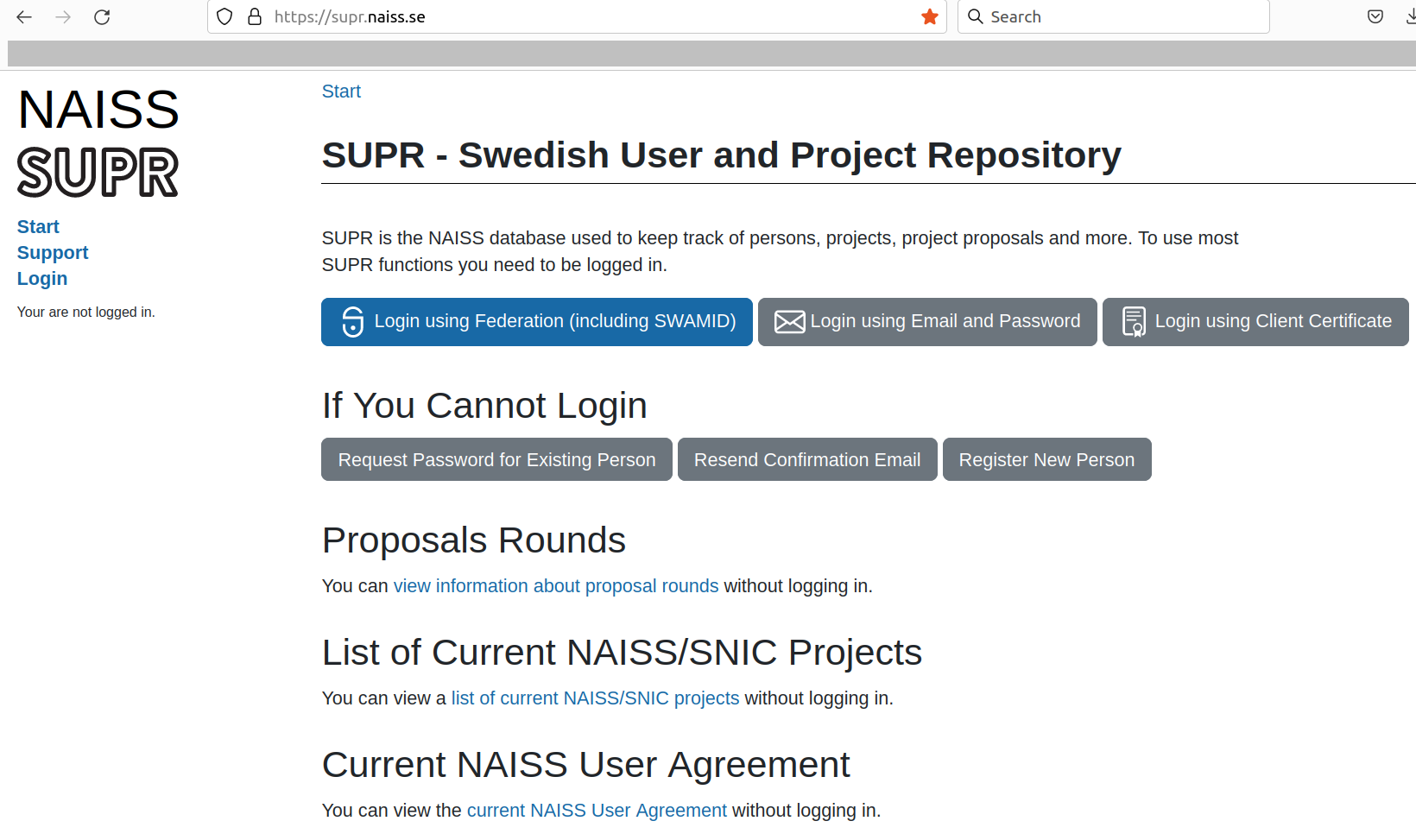Reload the page with the refresh icon

[x=102, y=16]
